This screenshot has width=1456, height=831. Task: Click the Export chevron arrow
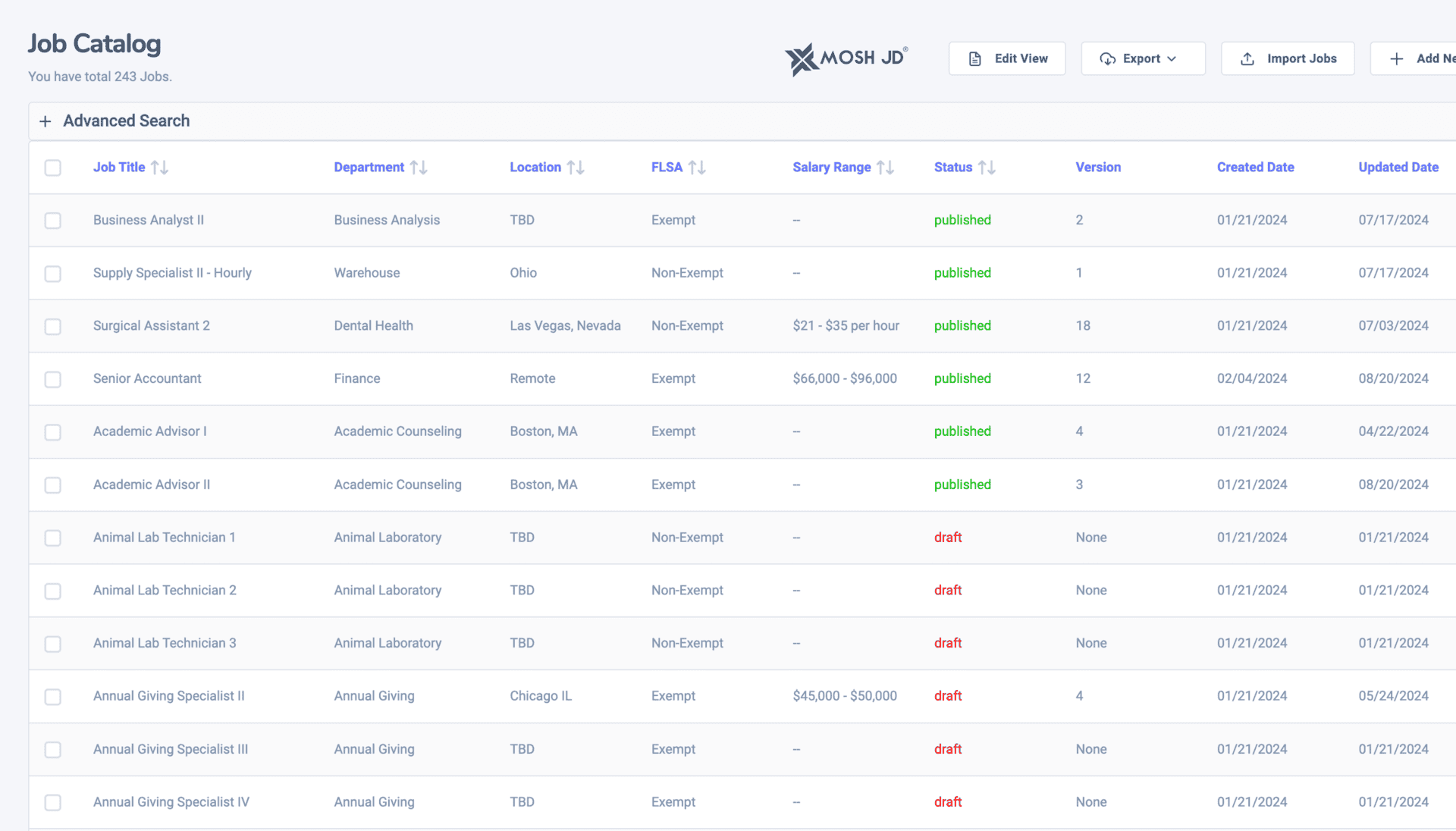pos(1172,58)
